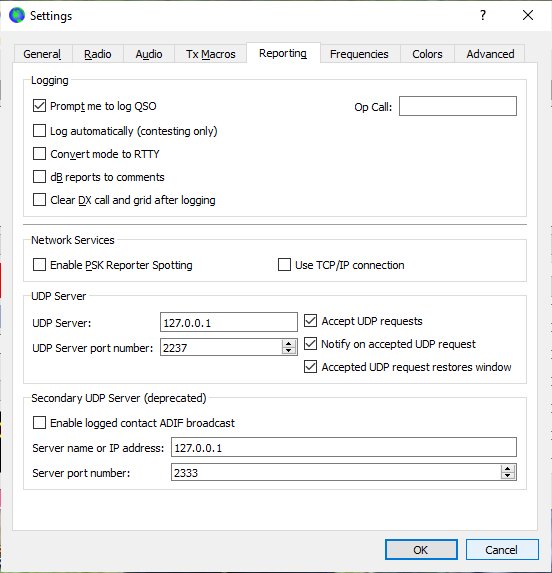Click the UDP Server address field
552x573 pixels.
click(x=229, y=322)
